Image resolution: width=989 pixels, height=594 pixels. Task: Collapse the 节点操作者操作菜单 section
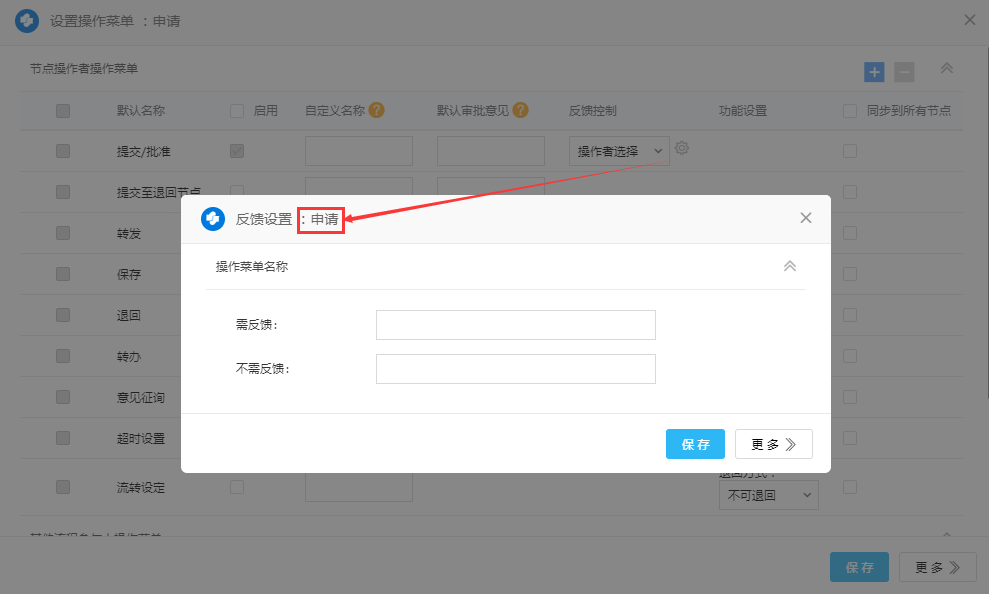(946, 69)
